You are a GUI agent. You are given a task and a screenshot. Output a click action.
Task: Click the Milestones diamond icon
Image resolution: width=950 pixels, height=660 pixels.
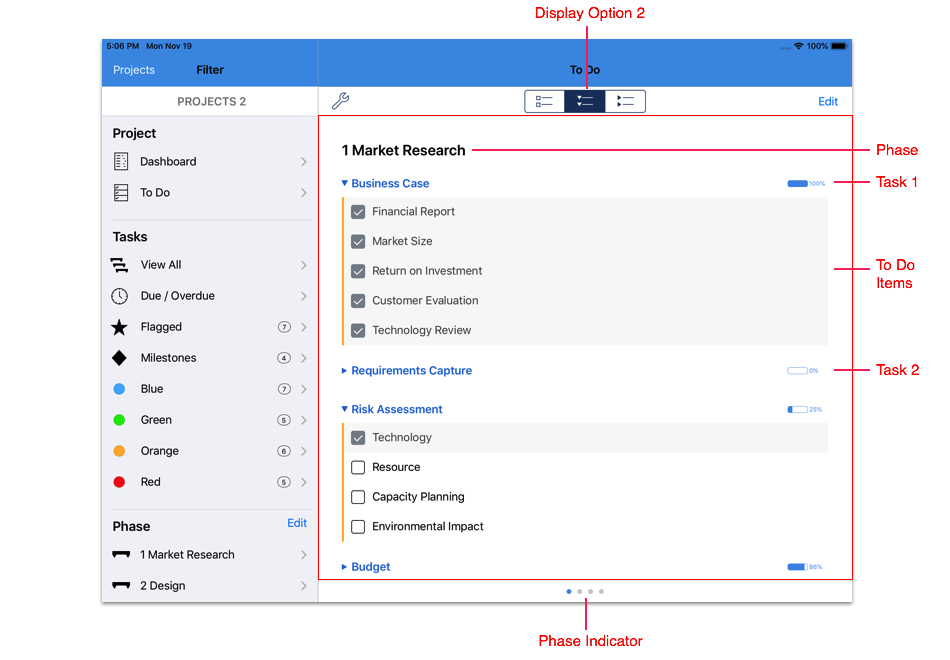pyautogui.click(x=119, y=358)
